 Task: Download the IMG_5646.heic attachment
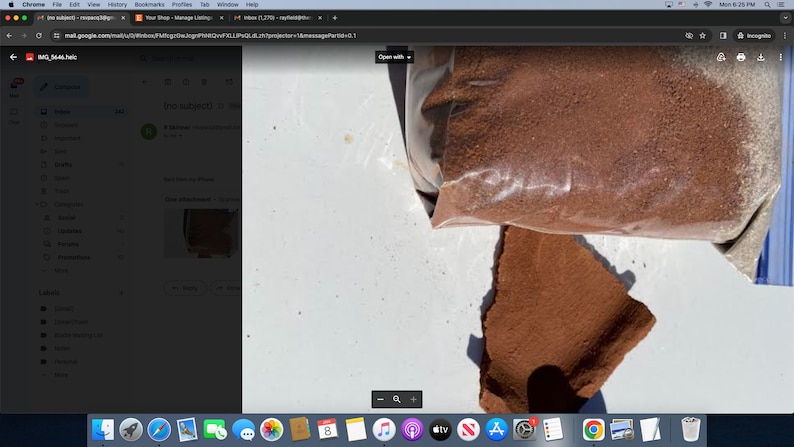[x=761, y=57]
